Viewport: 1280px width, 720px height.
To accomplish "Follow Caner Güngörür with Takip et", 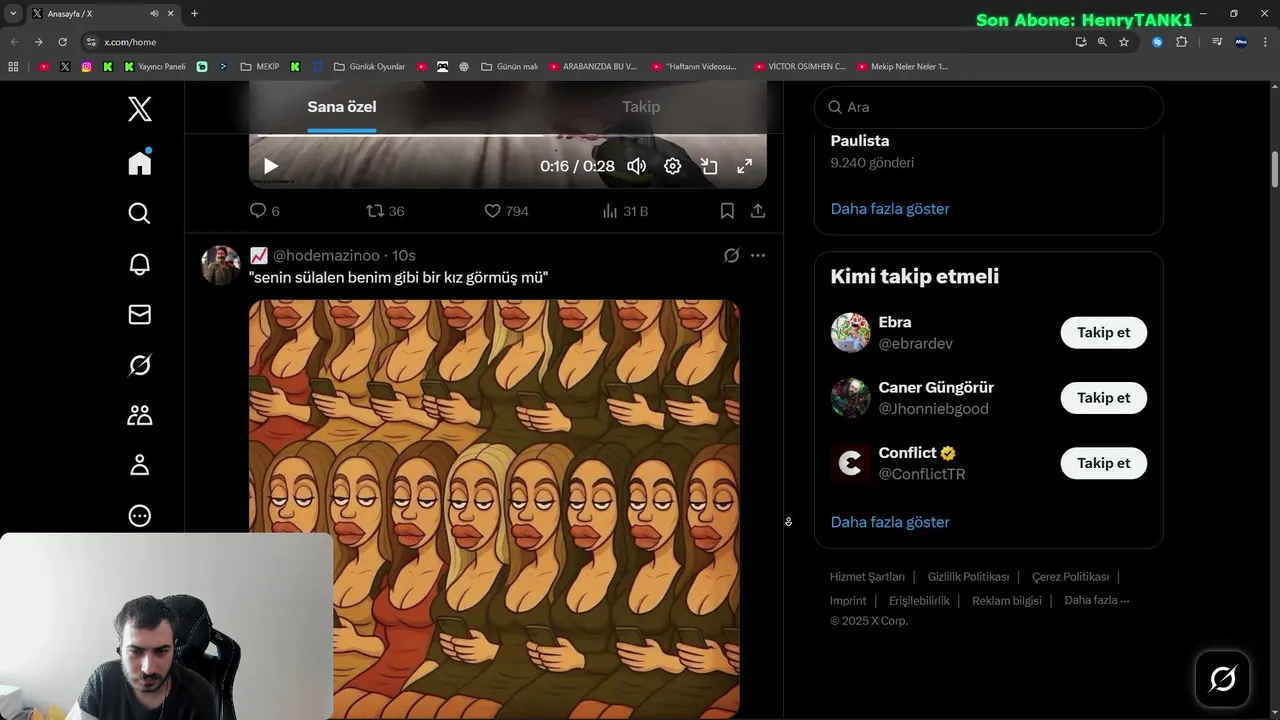I will pyautogui.click(x=1104, y=398).
